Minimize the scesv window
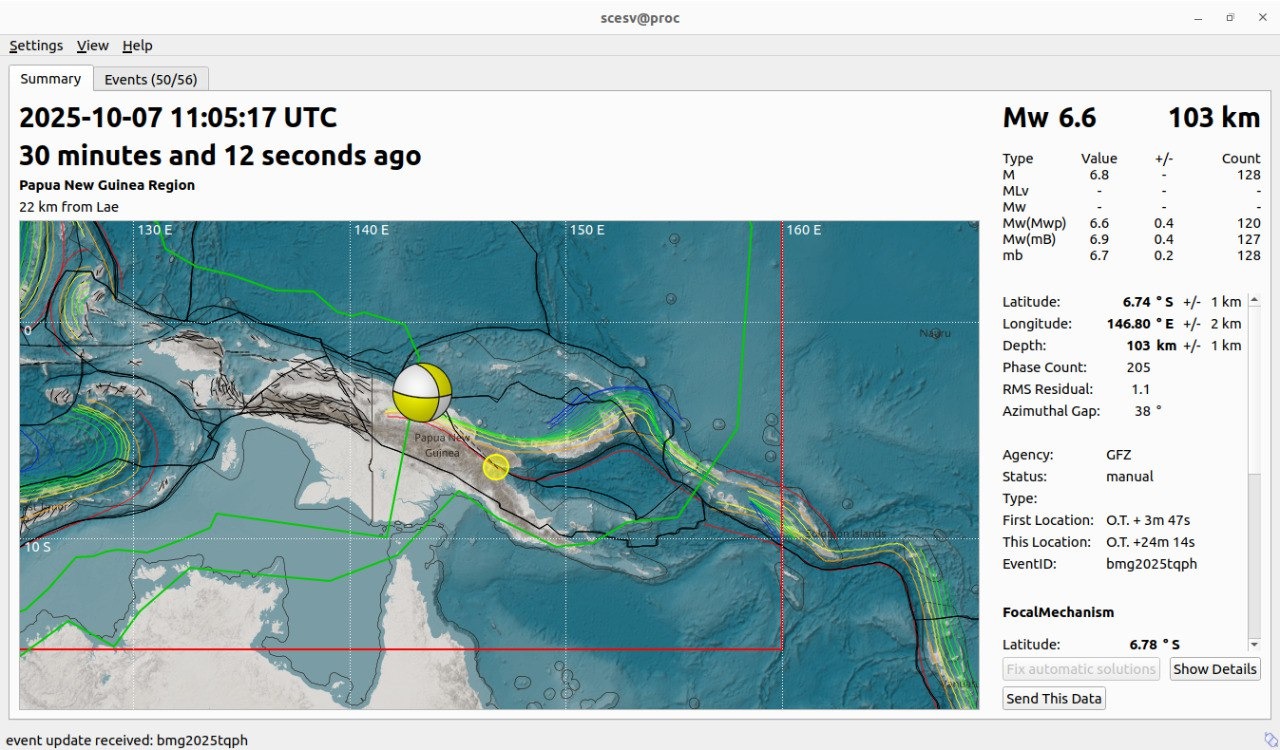Viewport: 1280px width, 750px height. [x=1199, y=18]
